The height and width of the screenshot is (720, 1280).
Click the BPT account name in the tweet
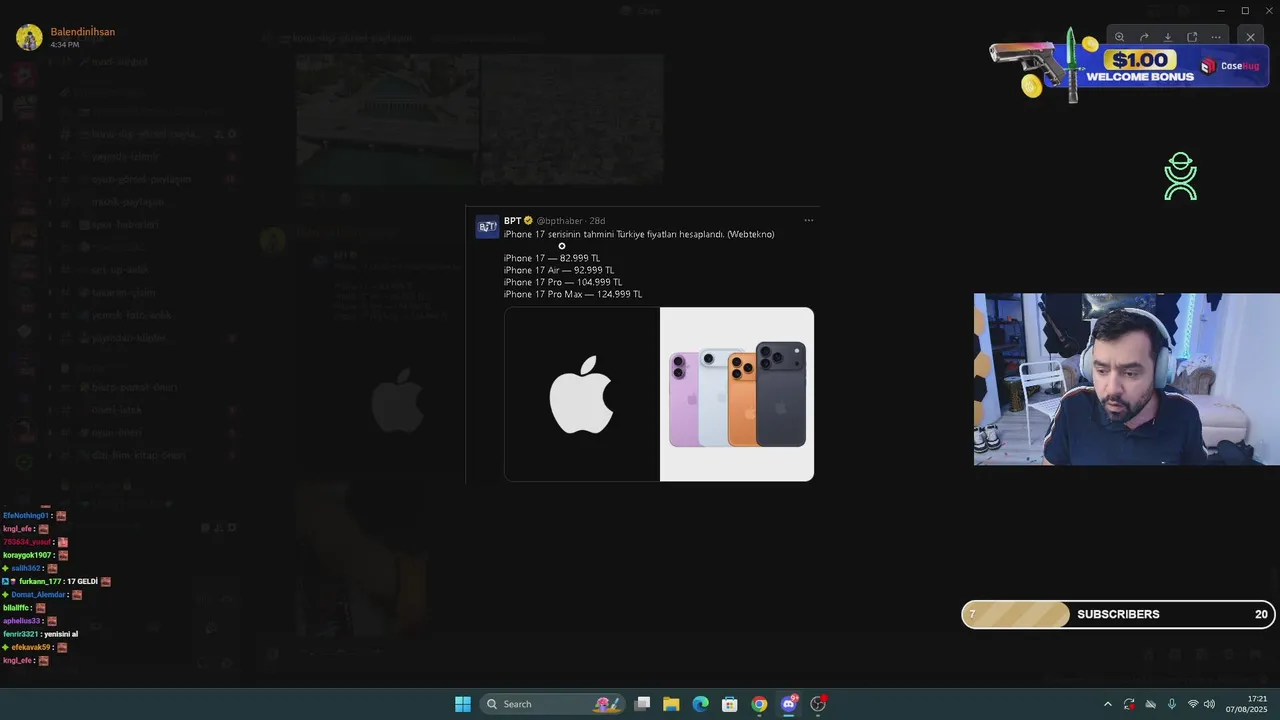[x=512, y=221]
